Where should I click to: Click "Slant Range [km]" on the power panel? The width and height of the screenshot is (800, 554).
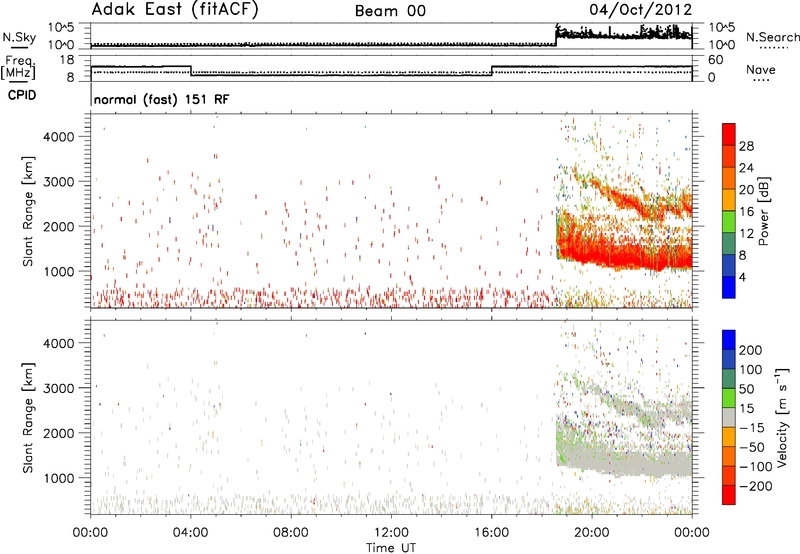(28, 211)
